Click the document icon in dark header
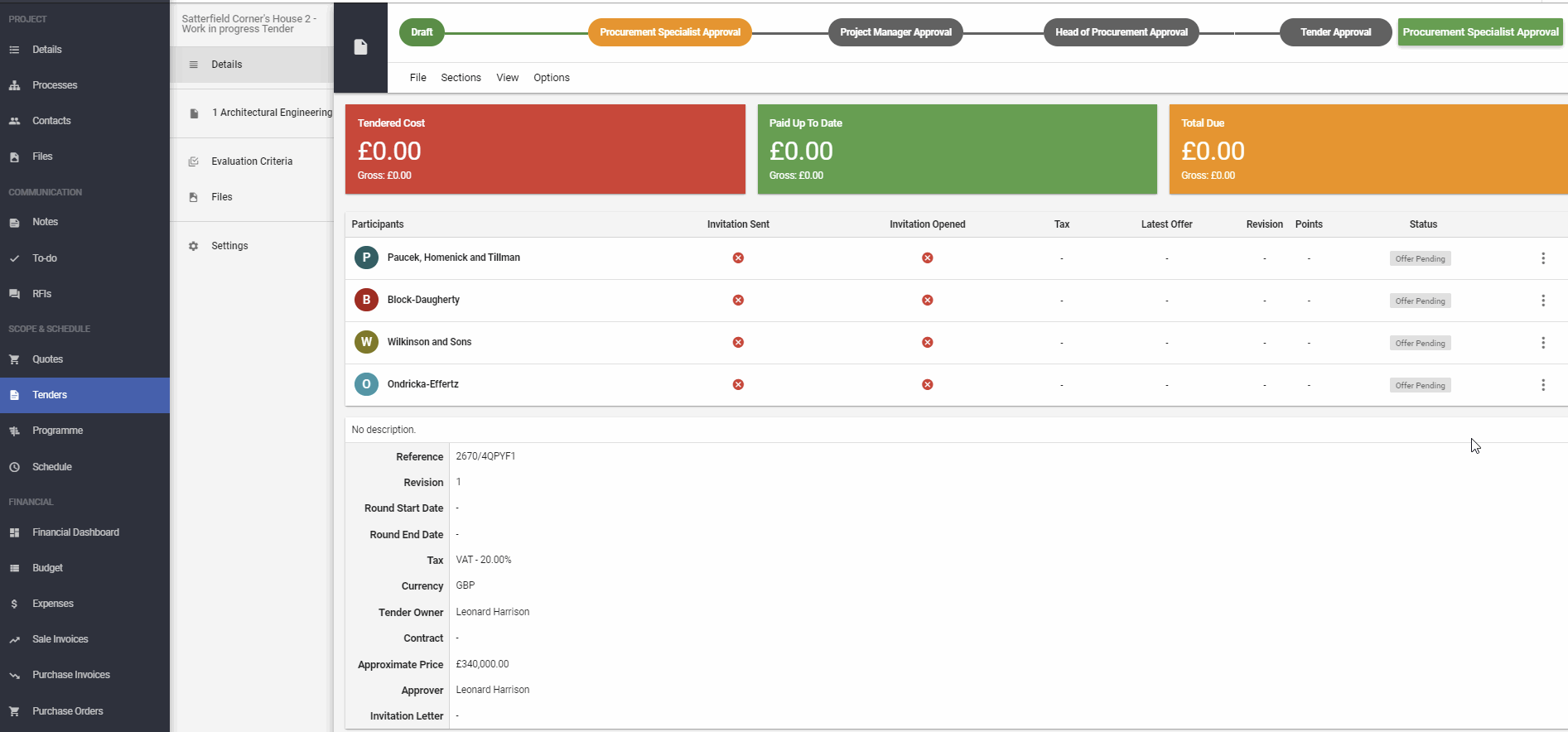Screen dimensions: 1568x732 [x=360, y=47]
